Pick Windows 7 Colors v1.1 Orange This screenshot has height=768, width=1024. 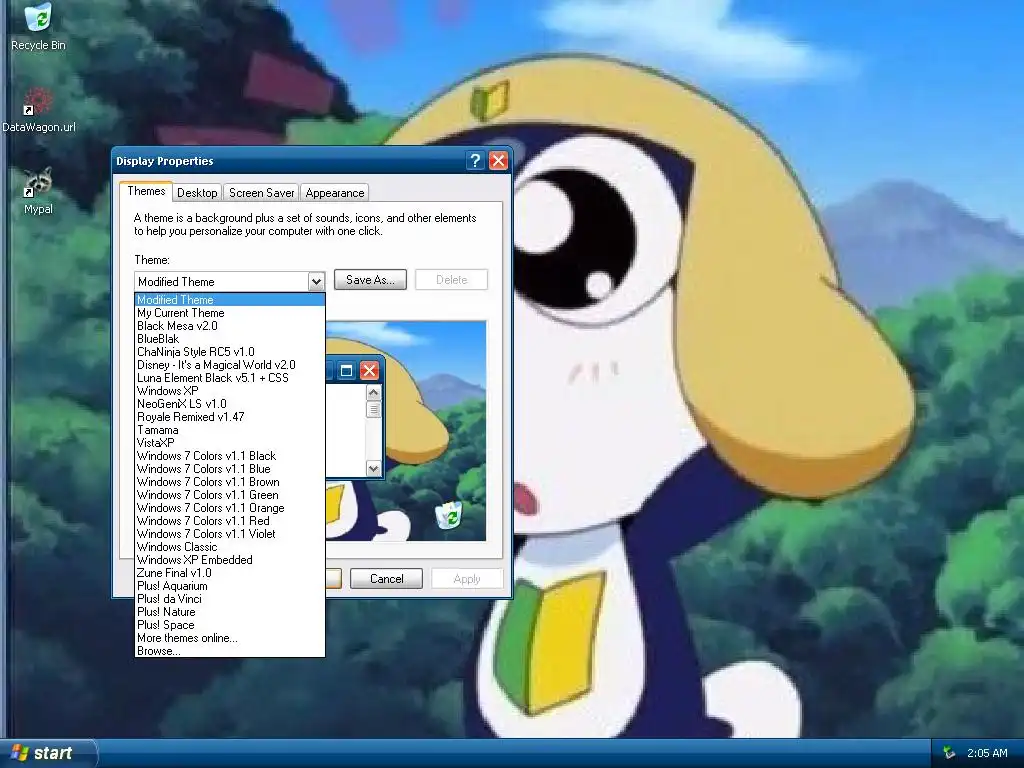tap(229, 508)
